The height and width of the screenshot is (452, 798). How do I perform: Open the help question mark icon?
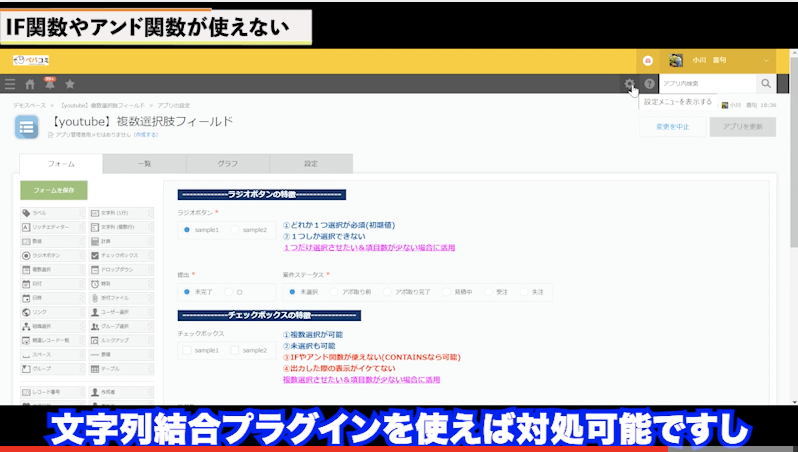coord(649,84)
